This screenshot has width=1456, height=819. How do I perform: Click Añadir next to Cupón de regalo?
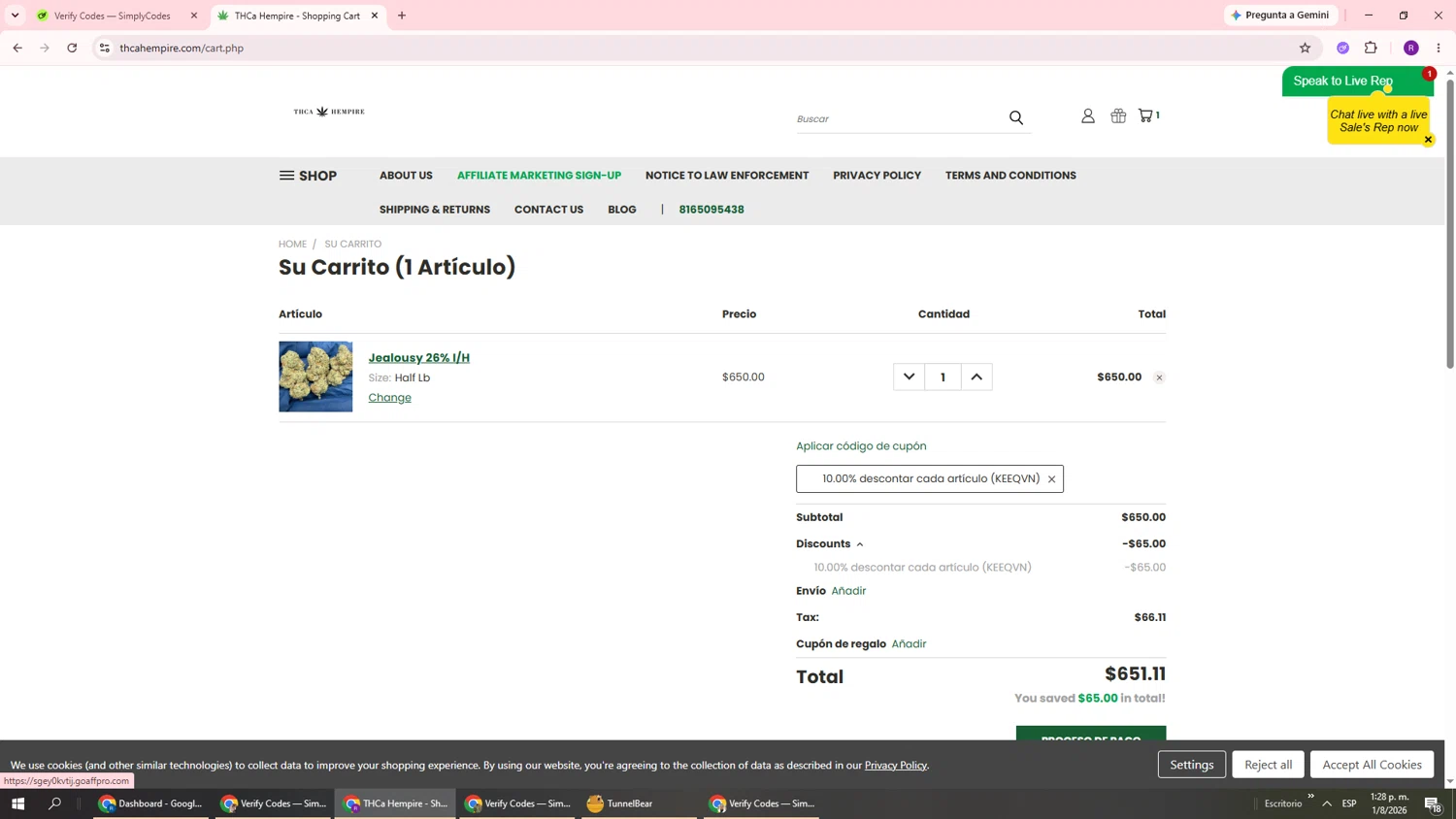909,644
